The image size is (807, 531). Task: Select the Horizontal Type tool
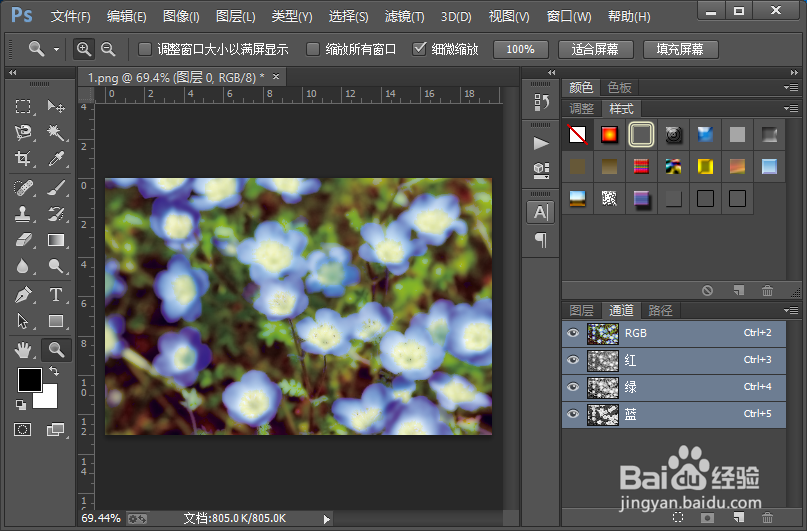point(56,295)
